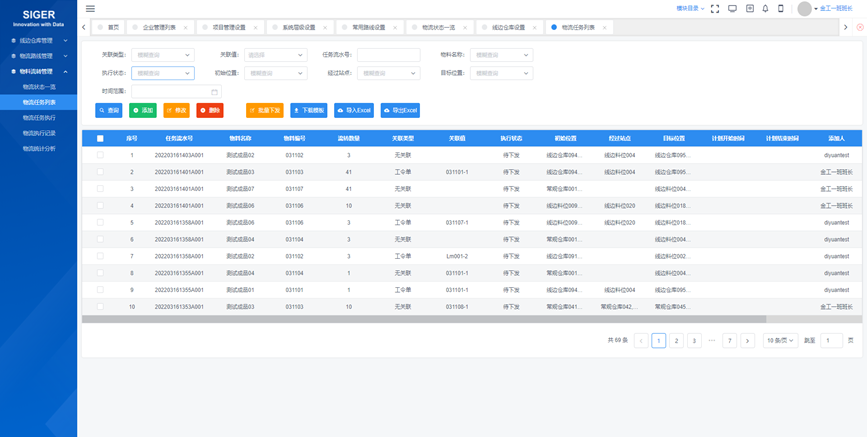
Task: Open 物流状态一览 in the sidebar
Action: [39, 87]
